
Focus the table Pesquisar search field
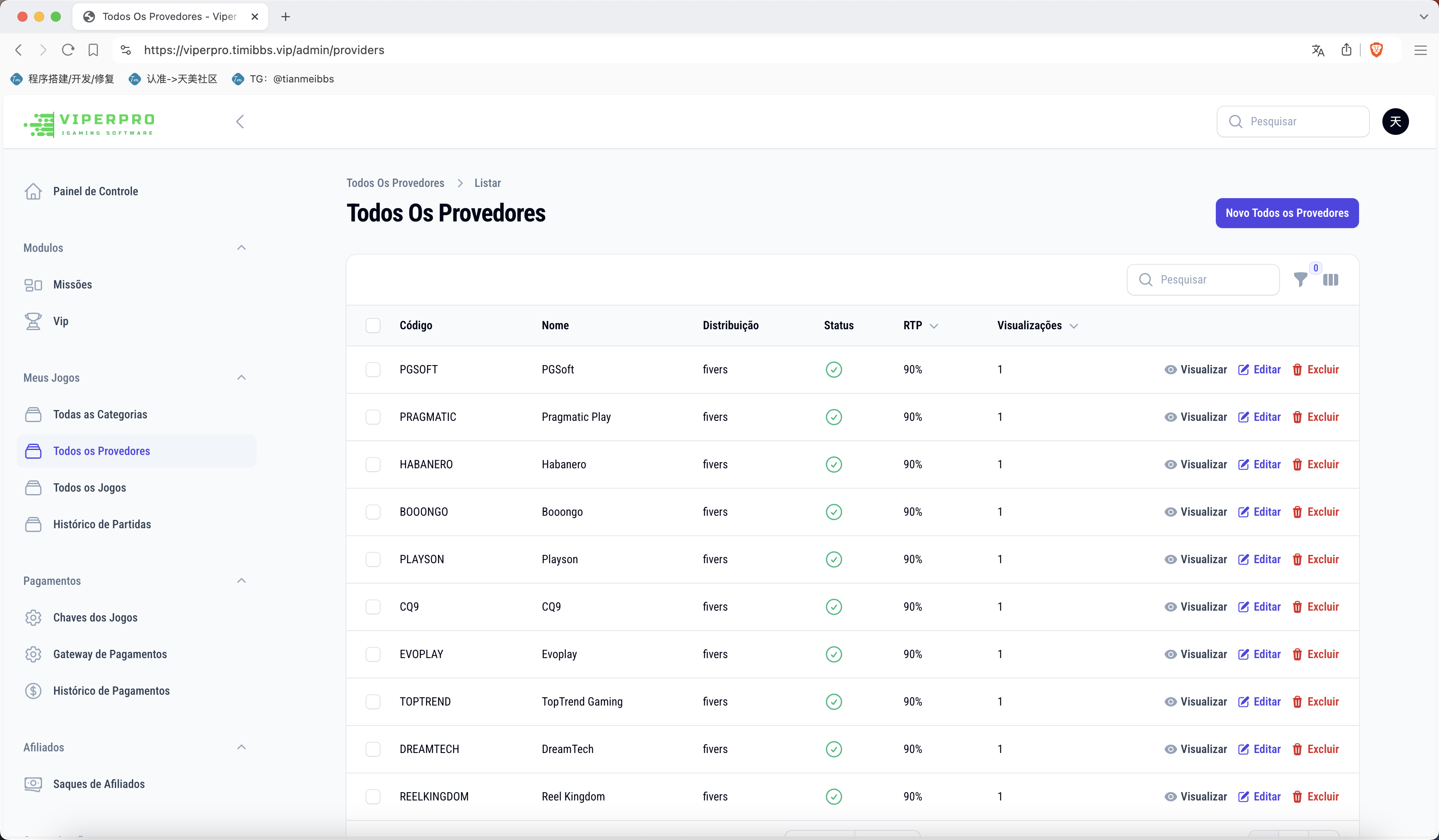tap(1202, 280)
